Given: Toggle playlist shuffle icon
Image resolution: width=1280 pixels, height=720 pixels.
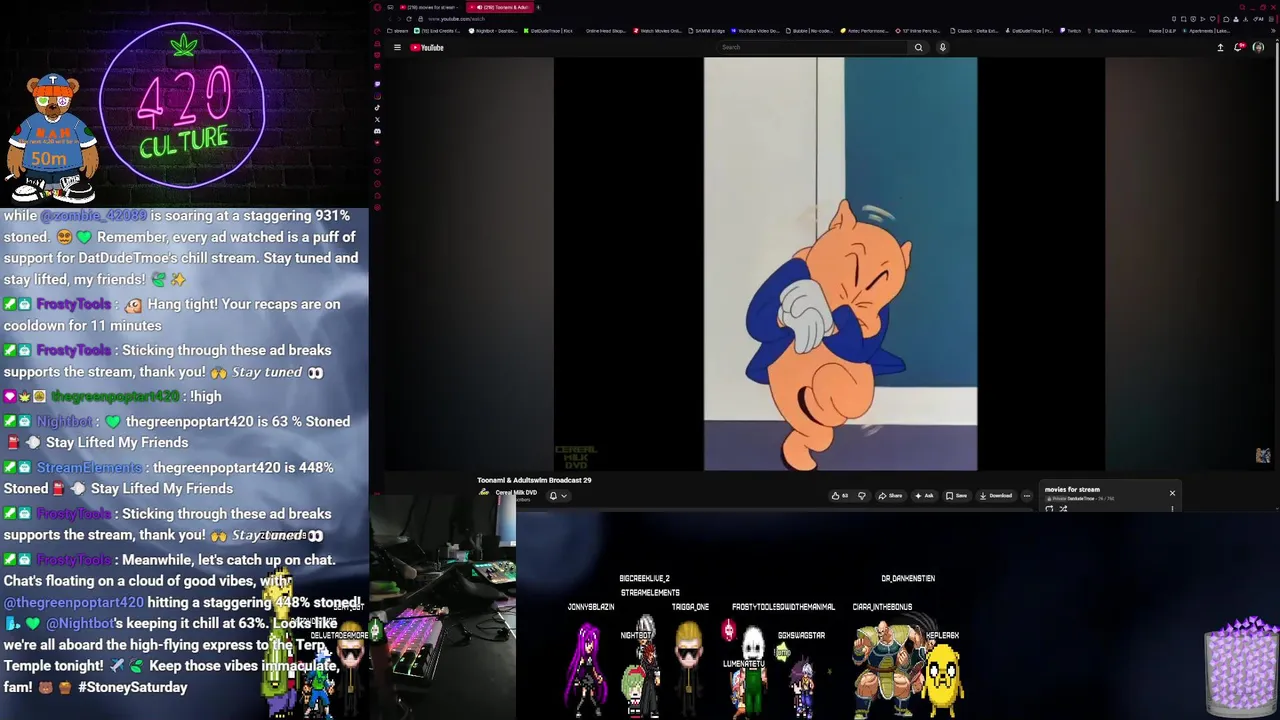Looking at the screenshot, I should (x=1063, y=509).
